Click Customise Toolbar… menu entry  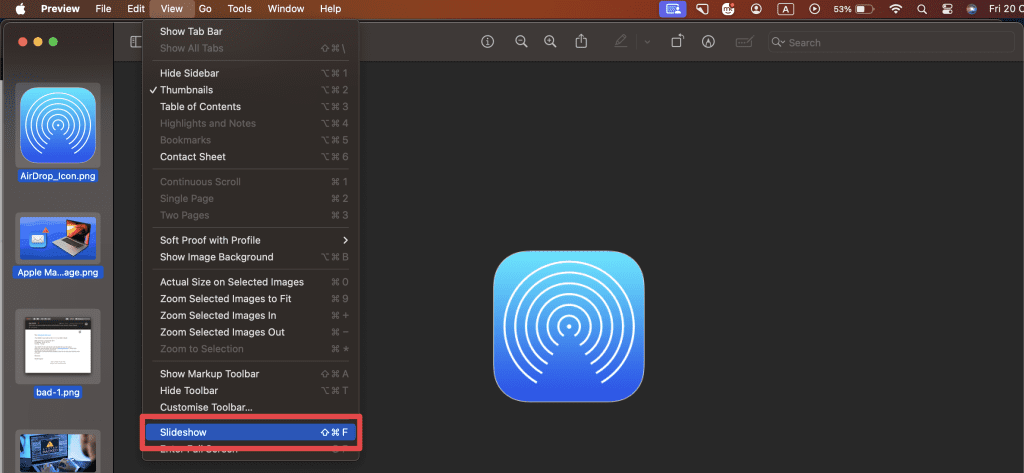206,407
